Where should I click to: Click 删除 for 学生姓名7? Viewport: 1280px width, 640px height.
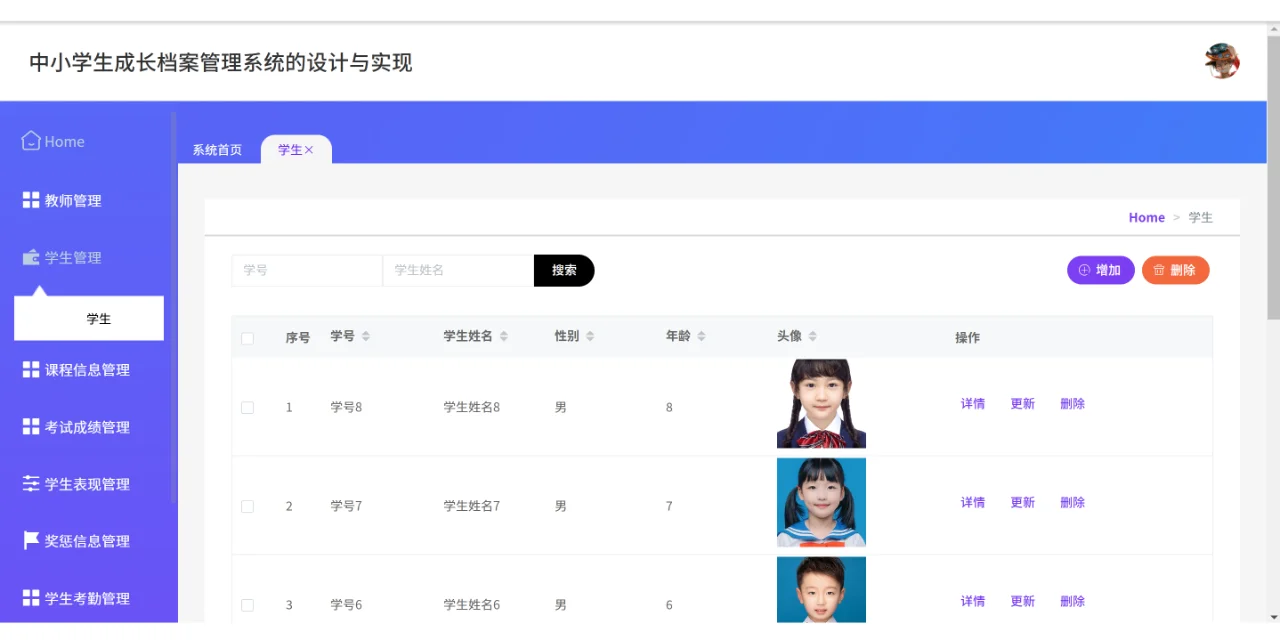1072,502
